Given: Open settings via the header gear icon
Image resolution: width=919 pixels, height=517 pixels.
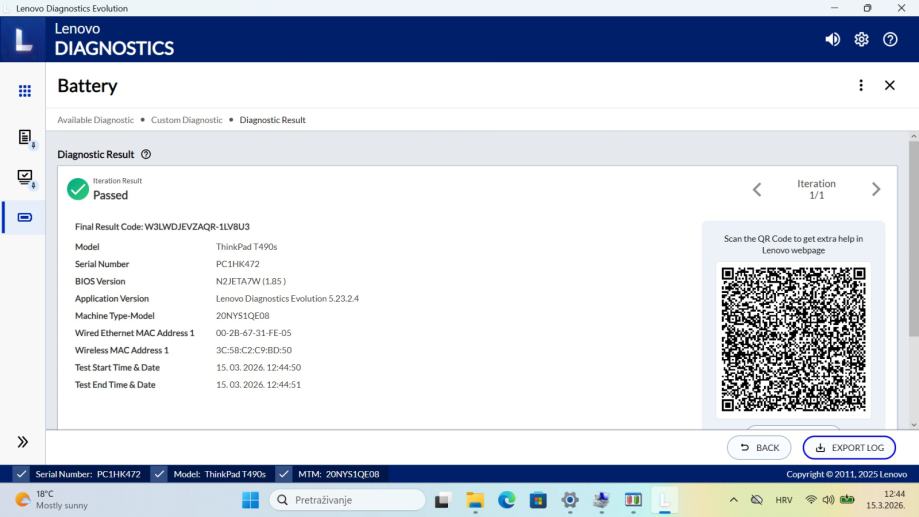Looking at the screenshot, I should 861,39.
